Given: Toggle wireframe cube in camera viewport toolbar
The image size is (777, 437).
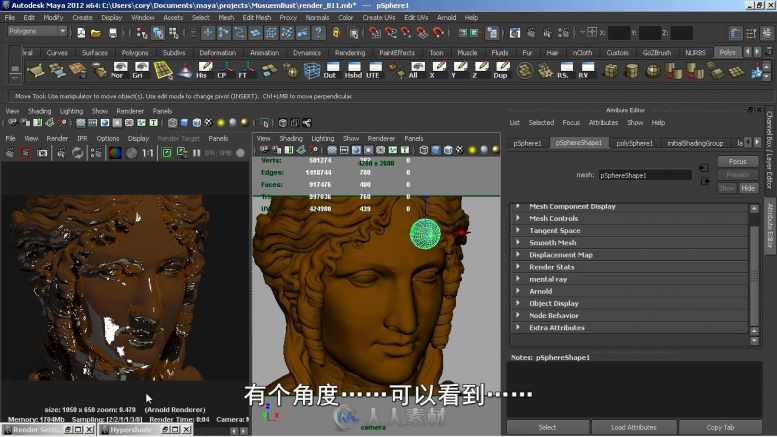Looking at the screenshot, I should tap(424, 150).
